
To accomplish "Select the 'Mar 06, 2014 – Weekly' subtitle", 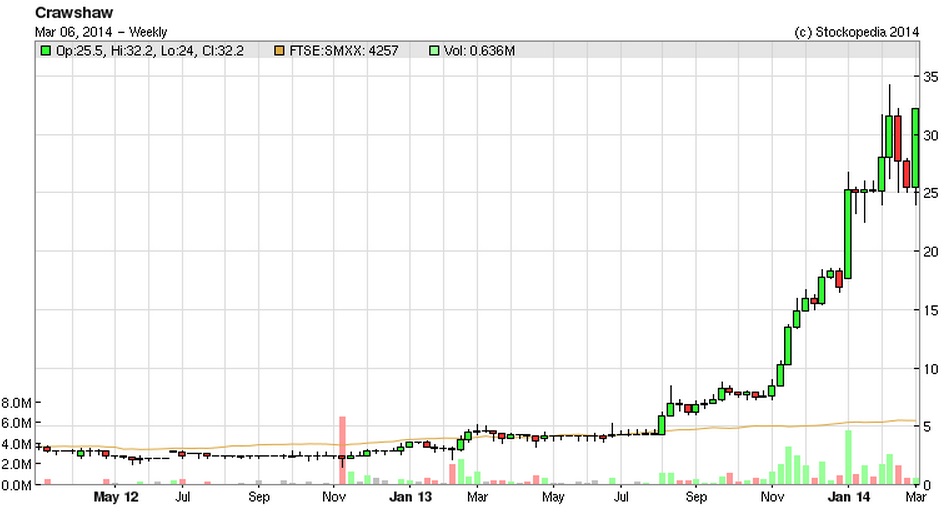I will point(101,32).
